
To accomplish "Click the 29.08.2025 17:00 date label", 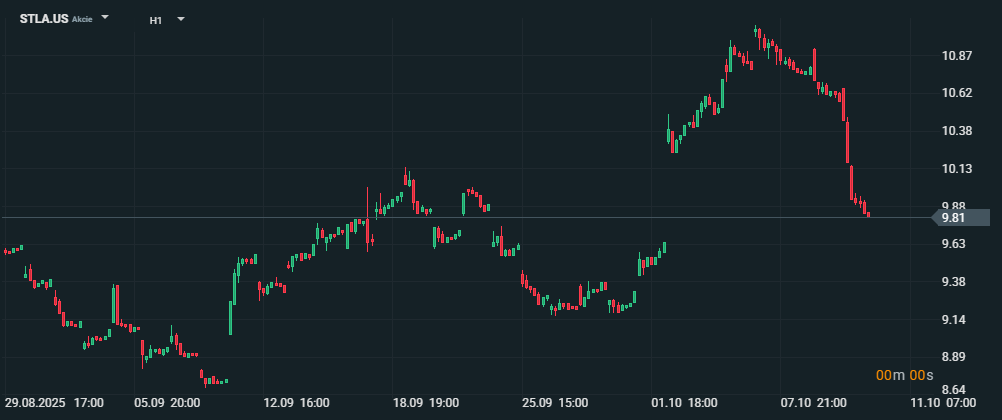I will [x=54, y=403].
